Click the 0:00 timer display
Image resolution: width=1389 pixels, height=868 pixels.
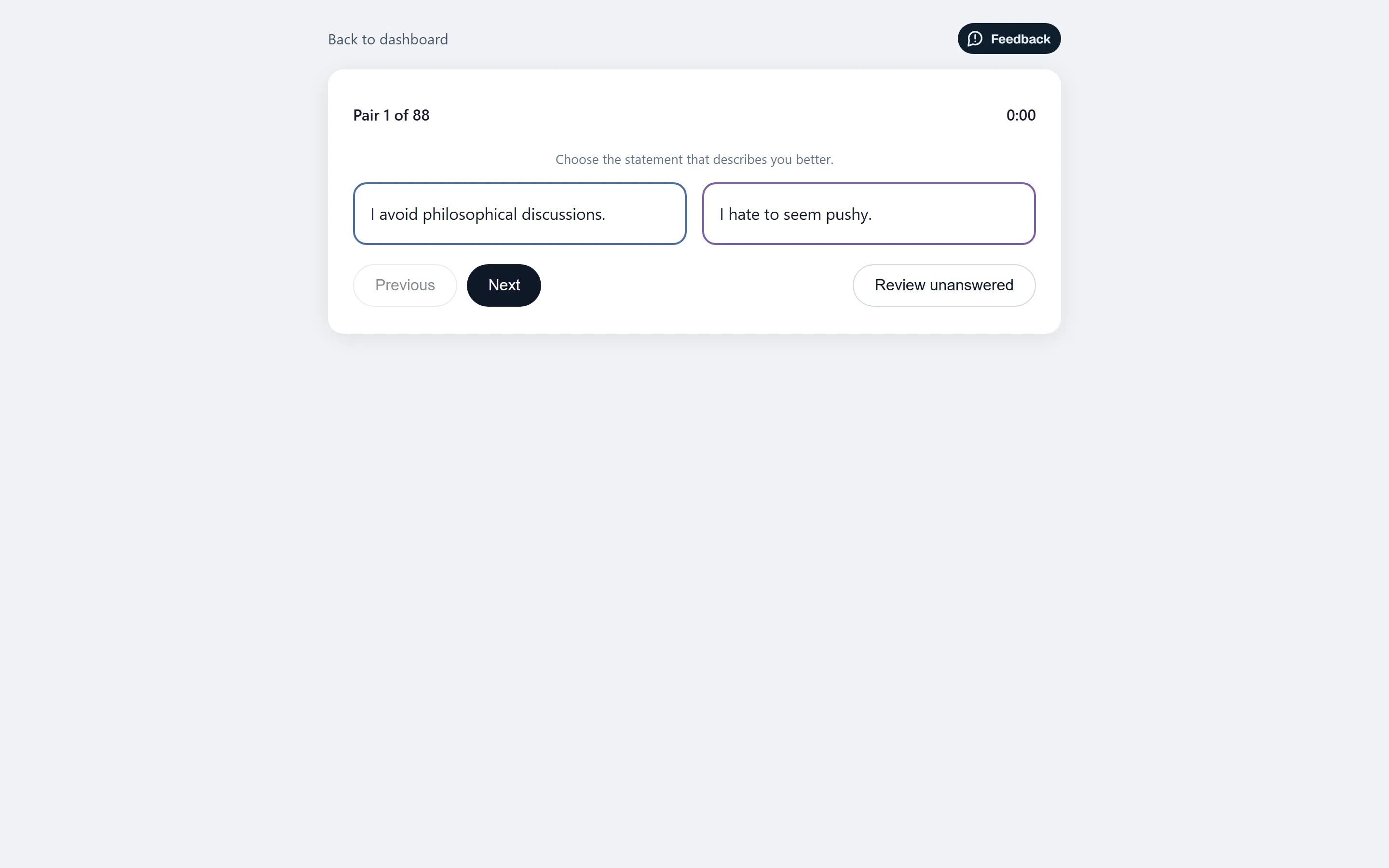point(1021,115)
